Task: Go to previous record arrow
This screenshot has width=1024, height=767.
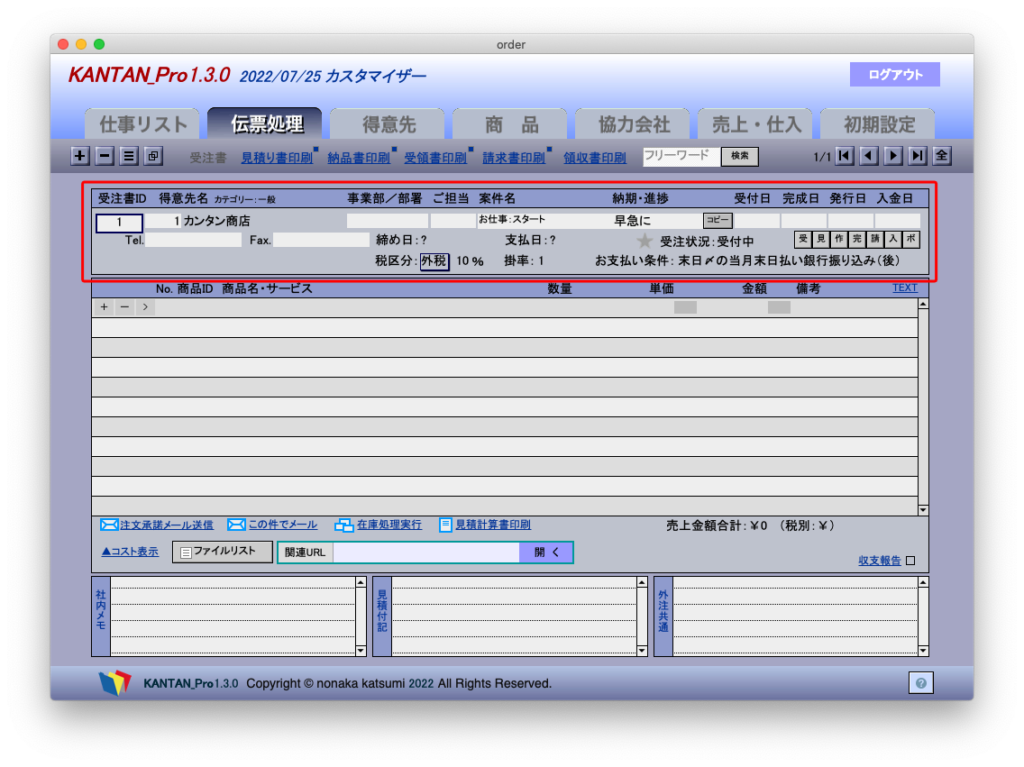Action: tap(869, 155)
